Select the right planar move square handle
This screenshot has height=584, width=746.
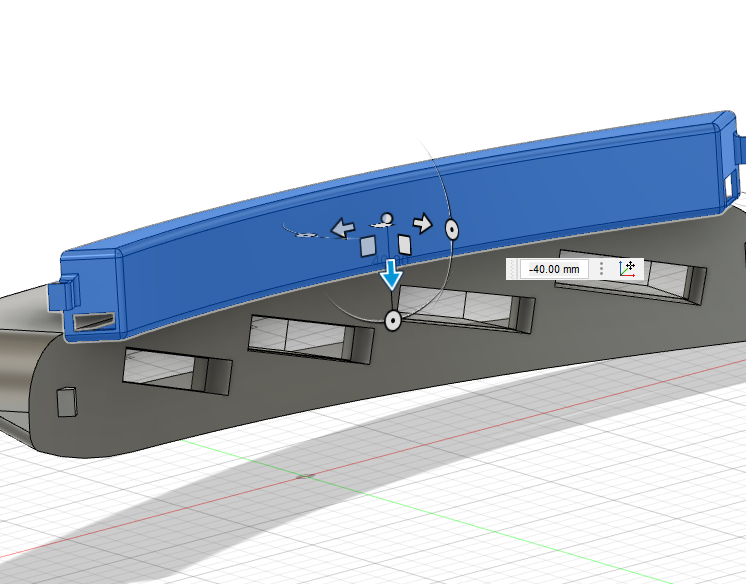point(405,245)
